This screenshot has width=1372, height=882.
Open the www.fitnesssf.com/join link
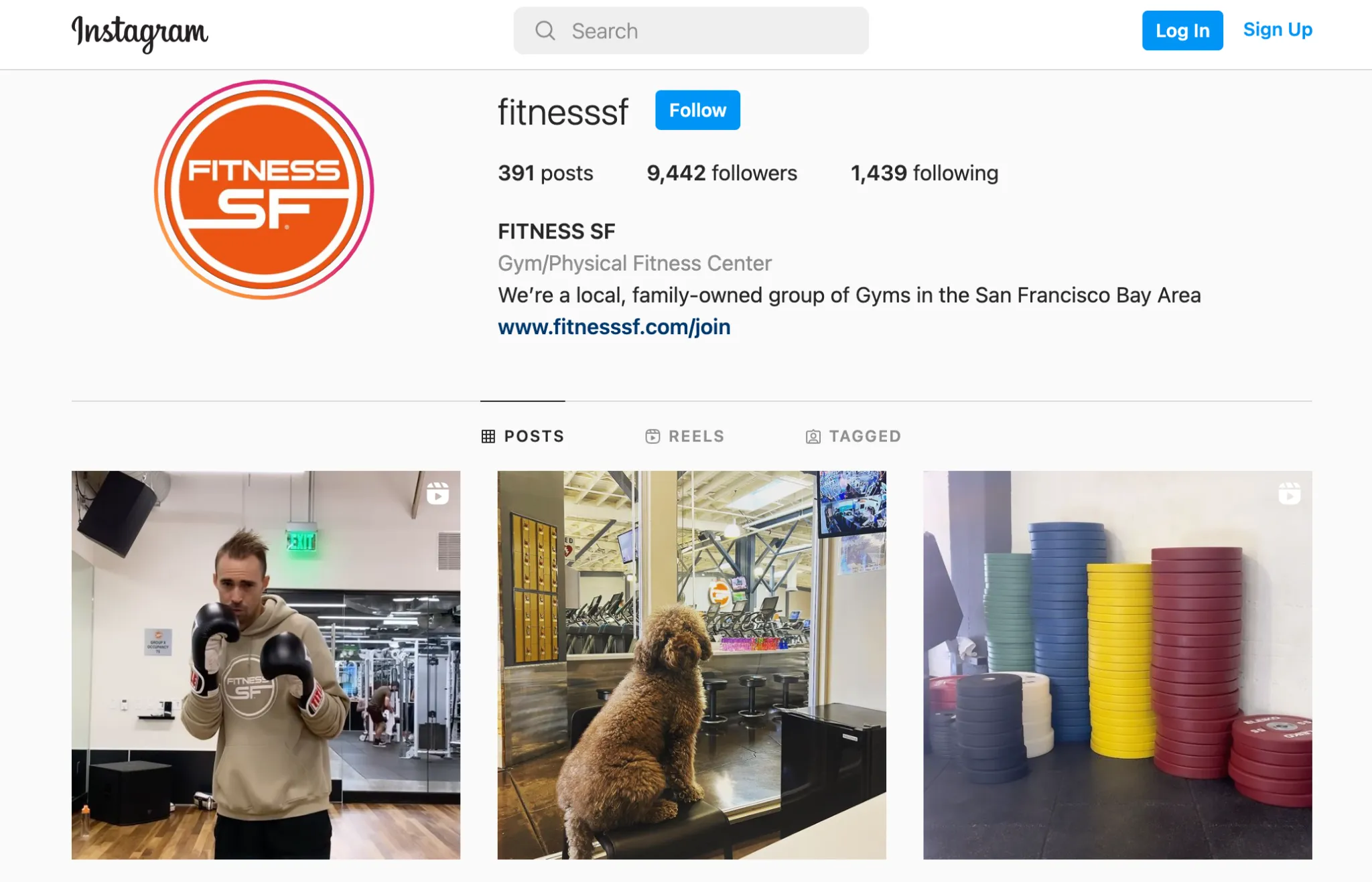click(x=614, y=327)
